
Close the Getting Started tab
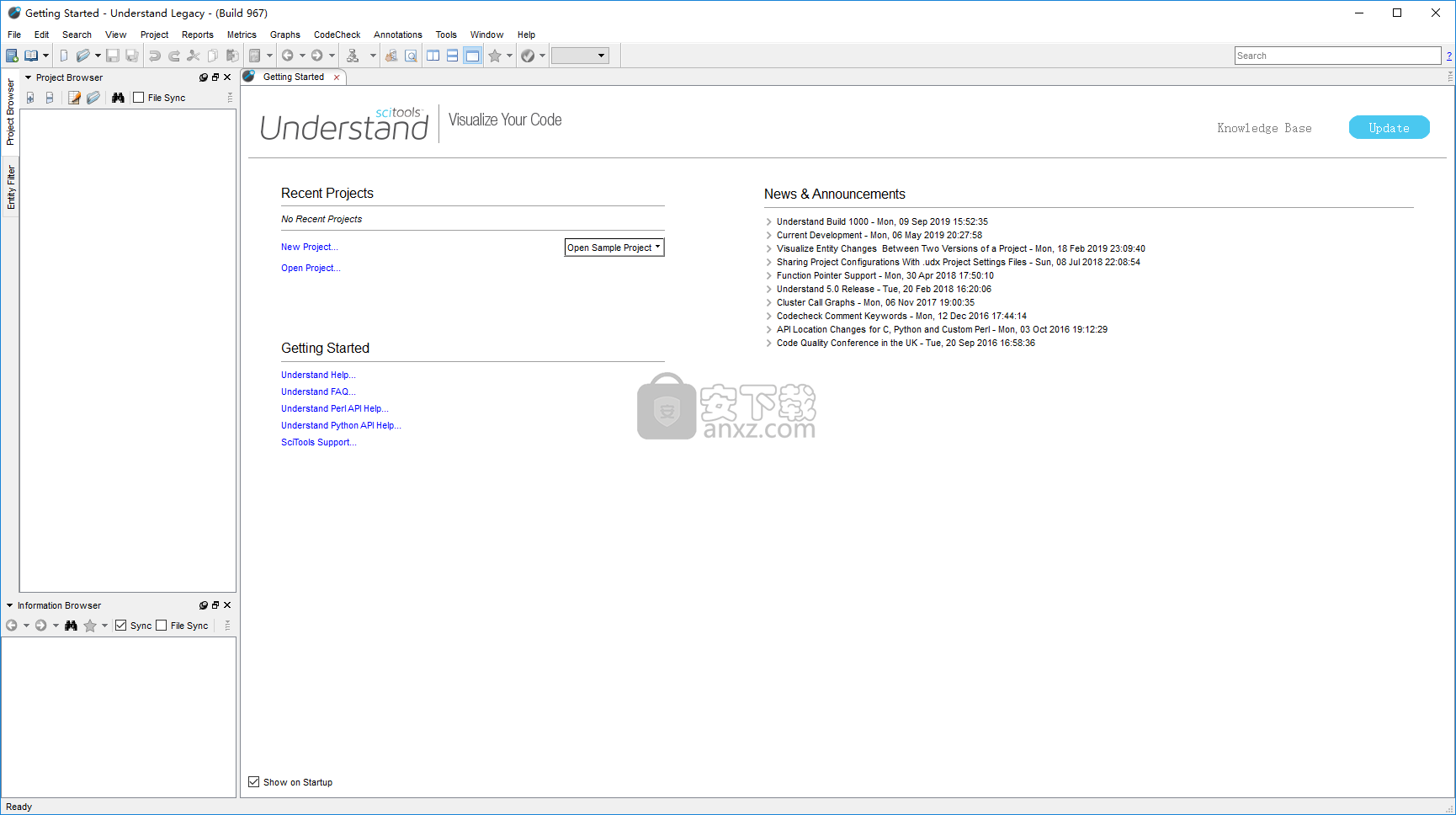[337, 77]
